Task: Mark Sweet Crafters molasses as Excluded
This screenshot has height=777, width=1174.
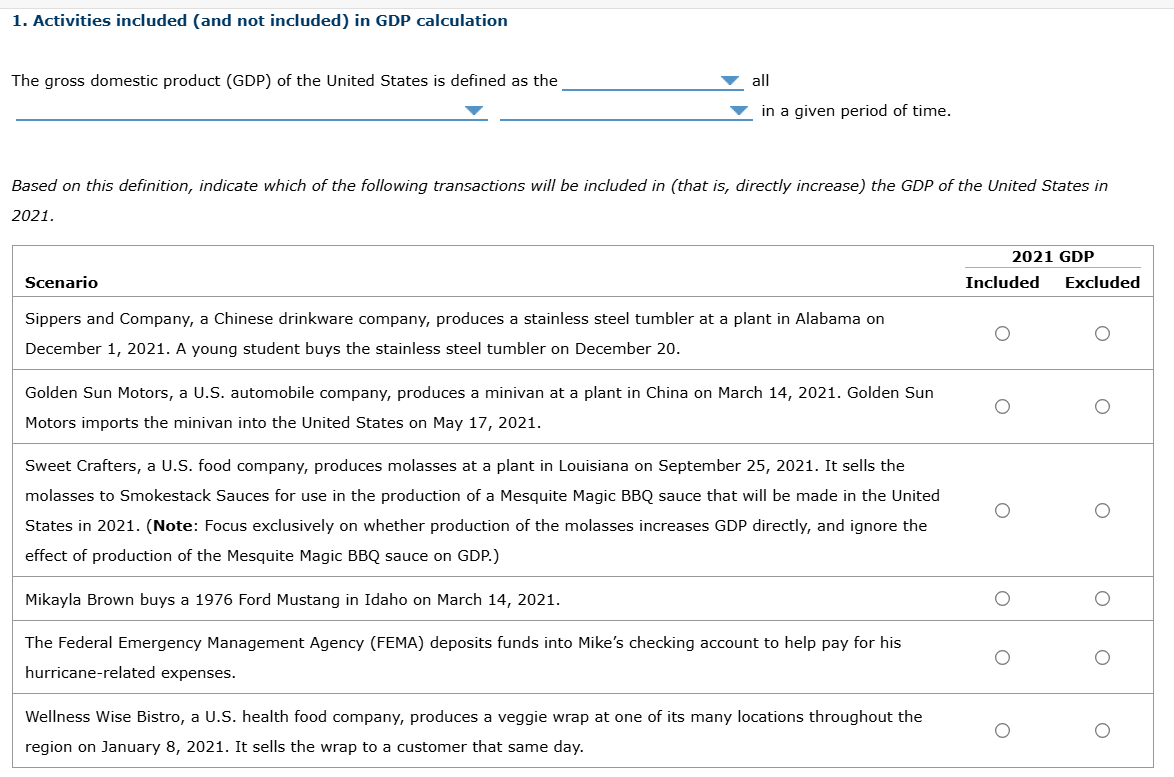Action: (x=1102, y=509)
